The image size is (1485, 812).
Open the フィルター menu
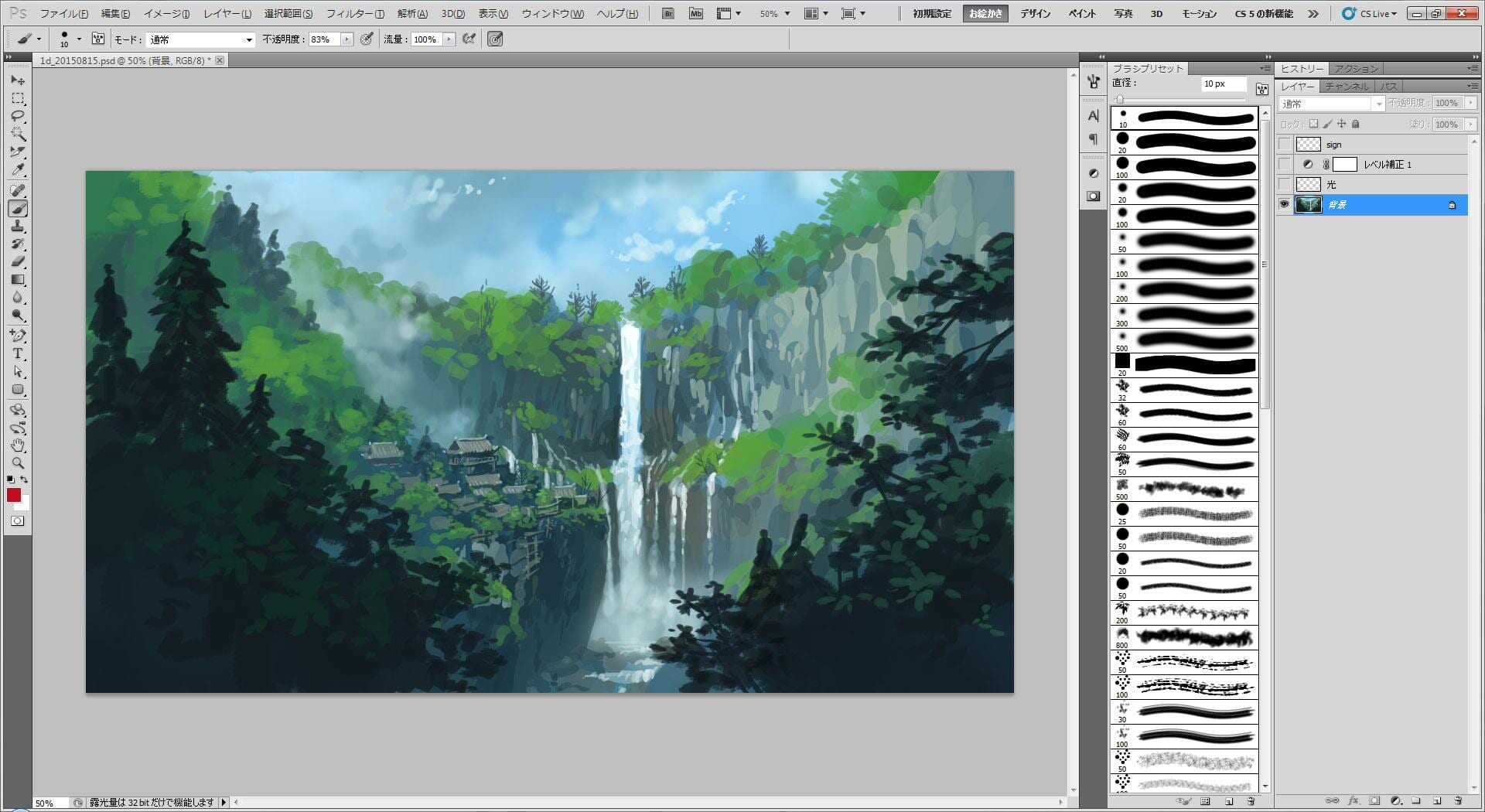tap(354, 14)
